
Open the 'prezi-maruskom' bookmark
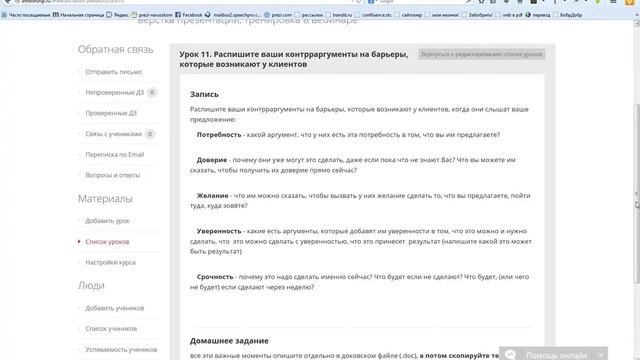tap(152, 15)
